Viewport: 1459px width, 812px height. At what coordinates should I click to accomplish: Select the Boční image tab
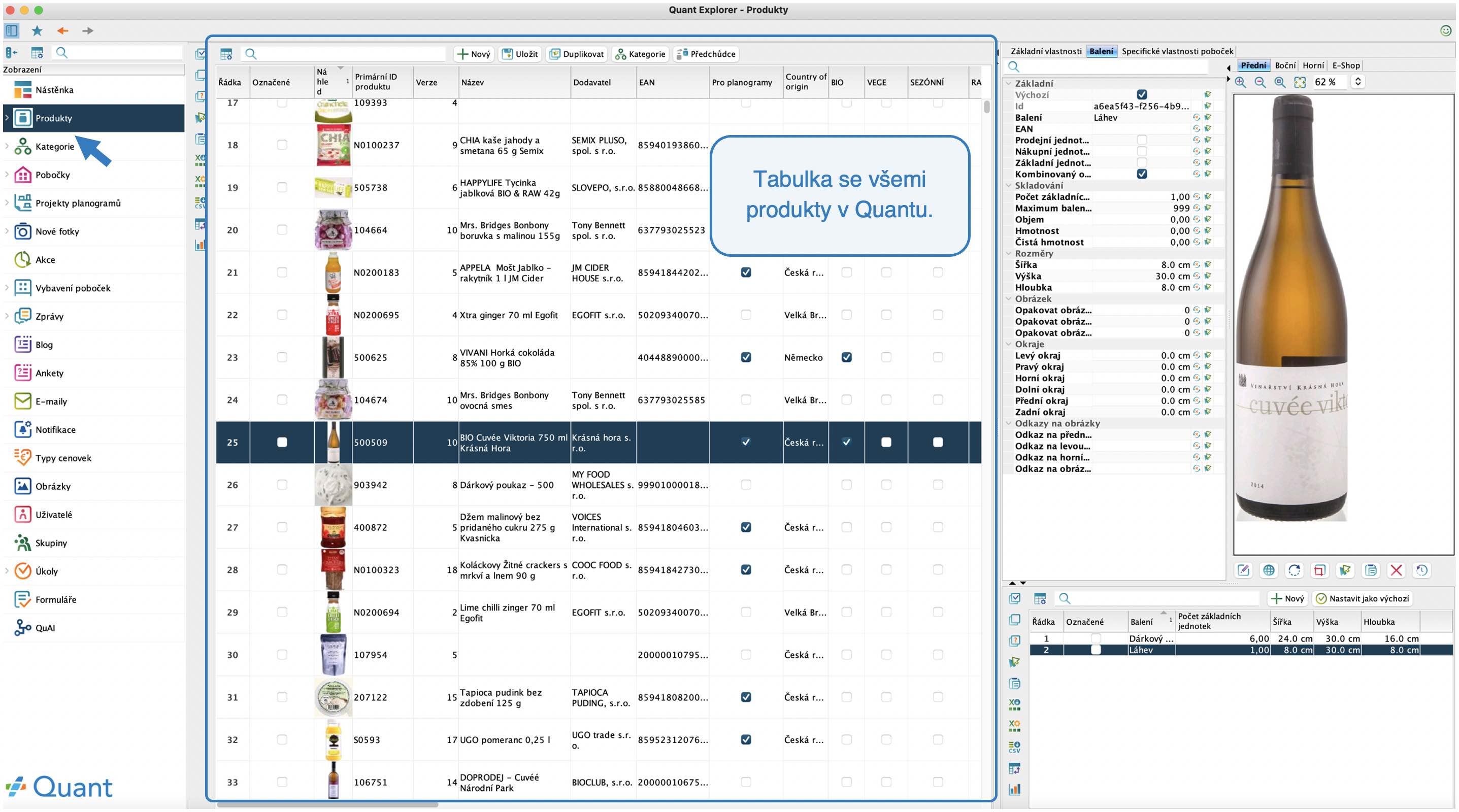1285,65
